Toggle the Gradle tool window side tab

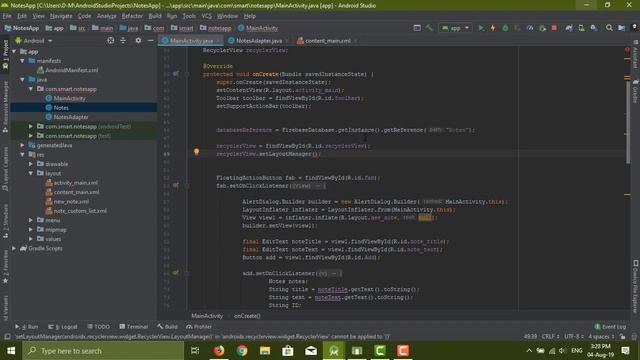click(x=635, y=91)
